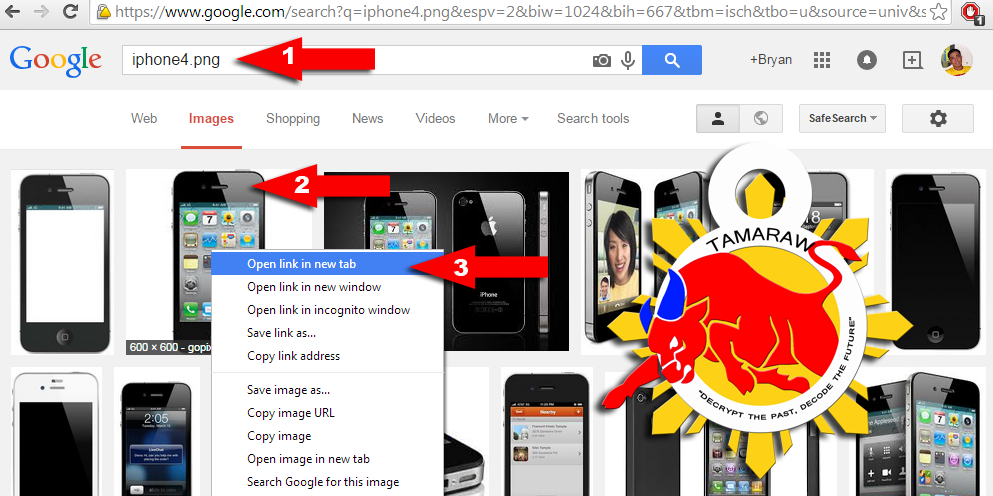Select Copy link address
Image resolution: width=993 pixels, height=496 pixels.
click(327, 355)
